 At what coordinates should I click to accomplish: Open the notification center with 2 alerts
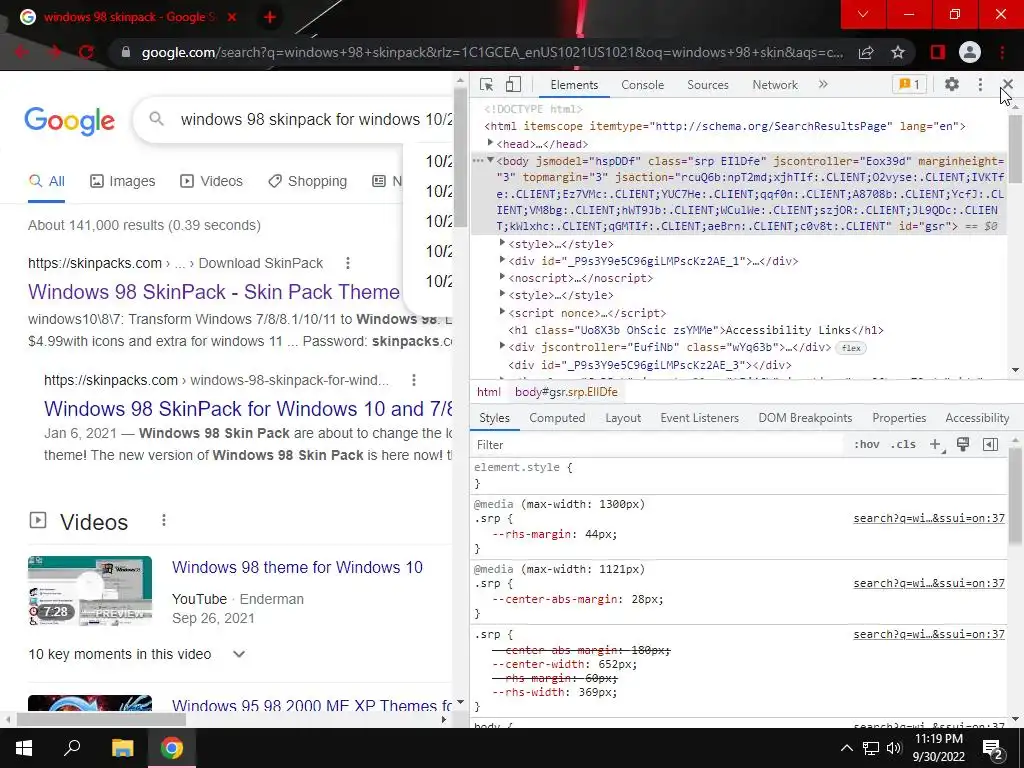[x=993, y=749]
